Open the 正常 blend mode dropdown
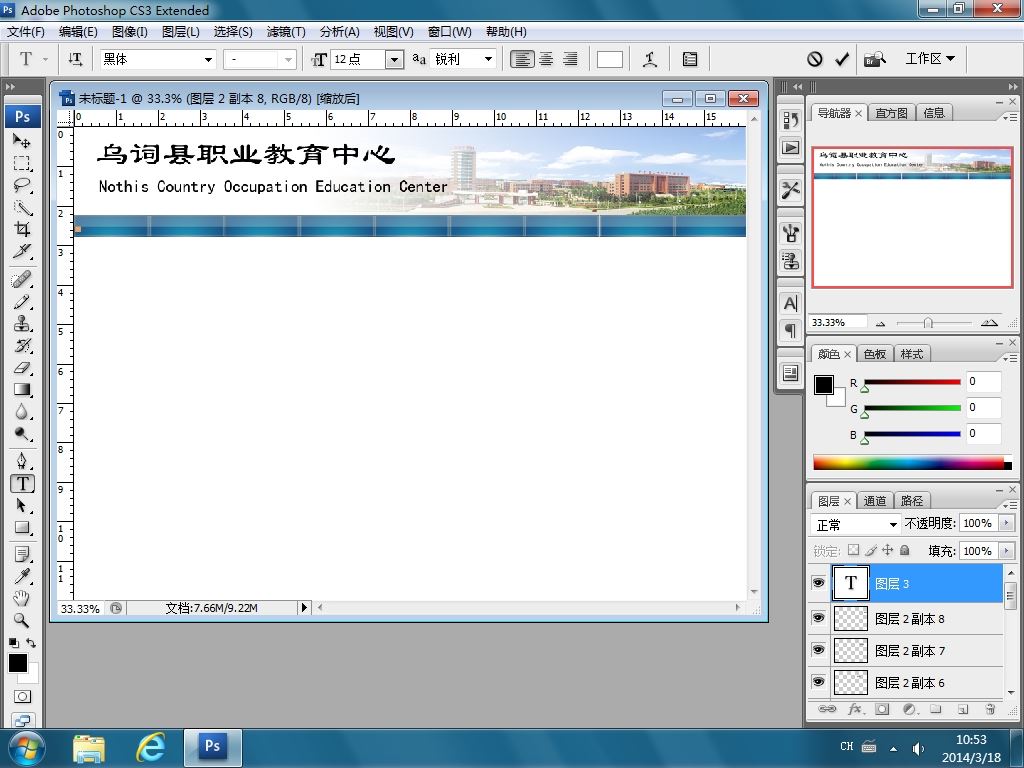Viewport: 1024px width, 768px height. (x=856, y=524)
